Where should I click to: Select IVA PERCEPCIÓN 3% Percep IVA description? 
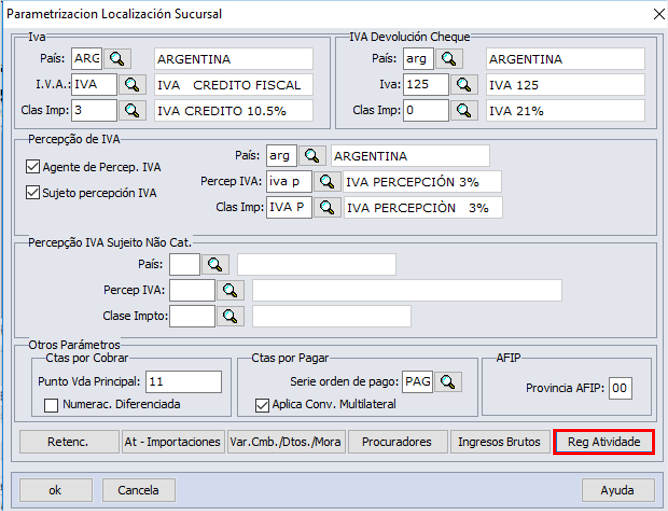(422, 182)
